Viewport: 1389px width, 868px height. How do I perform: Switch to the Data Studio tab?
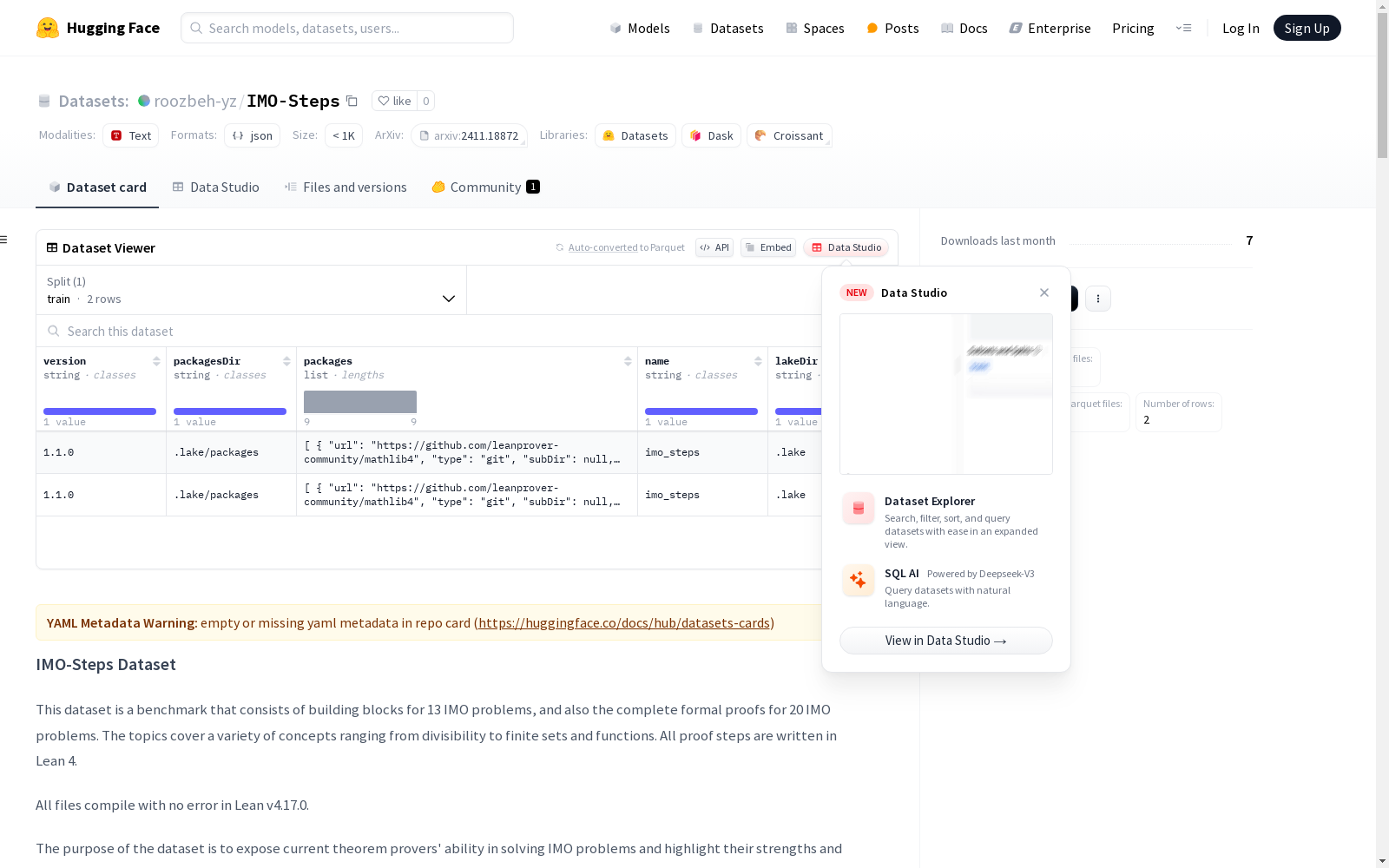pyautogui.click(x=216, y=187)
